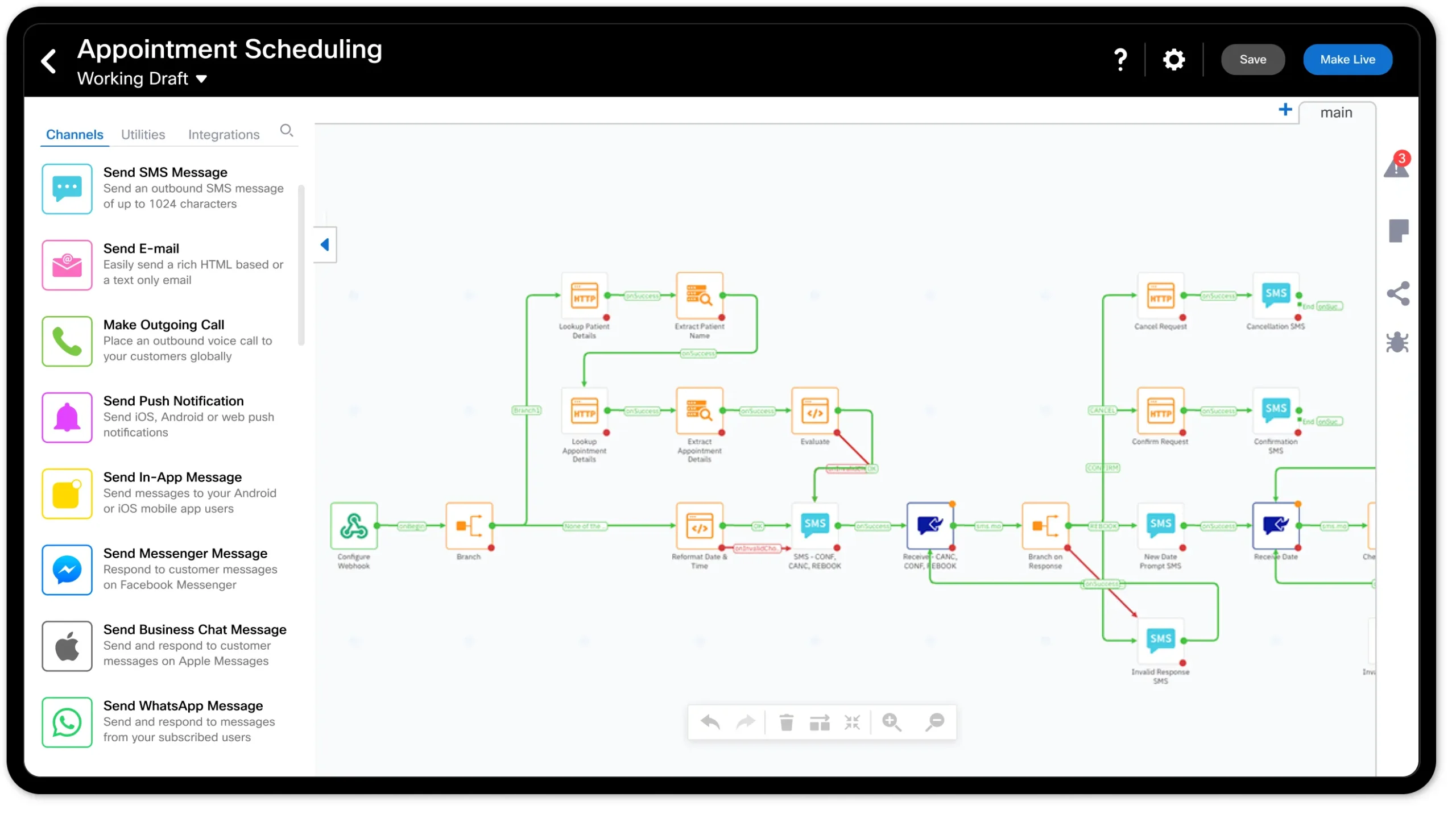Click the trash delete icon in toolbar
Viewport: 1456px width, 814px height.
(x=786, y=722)
